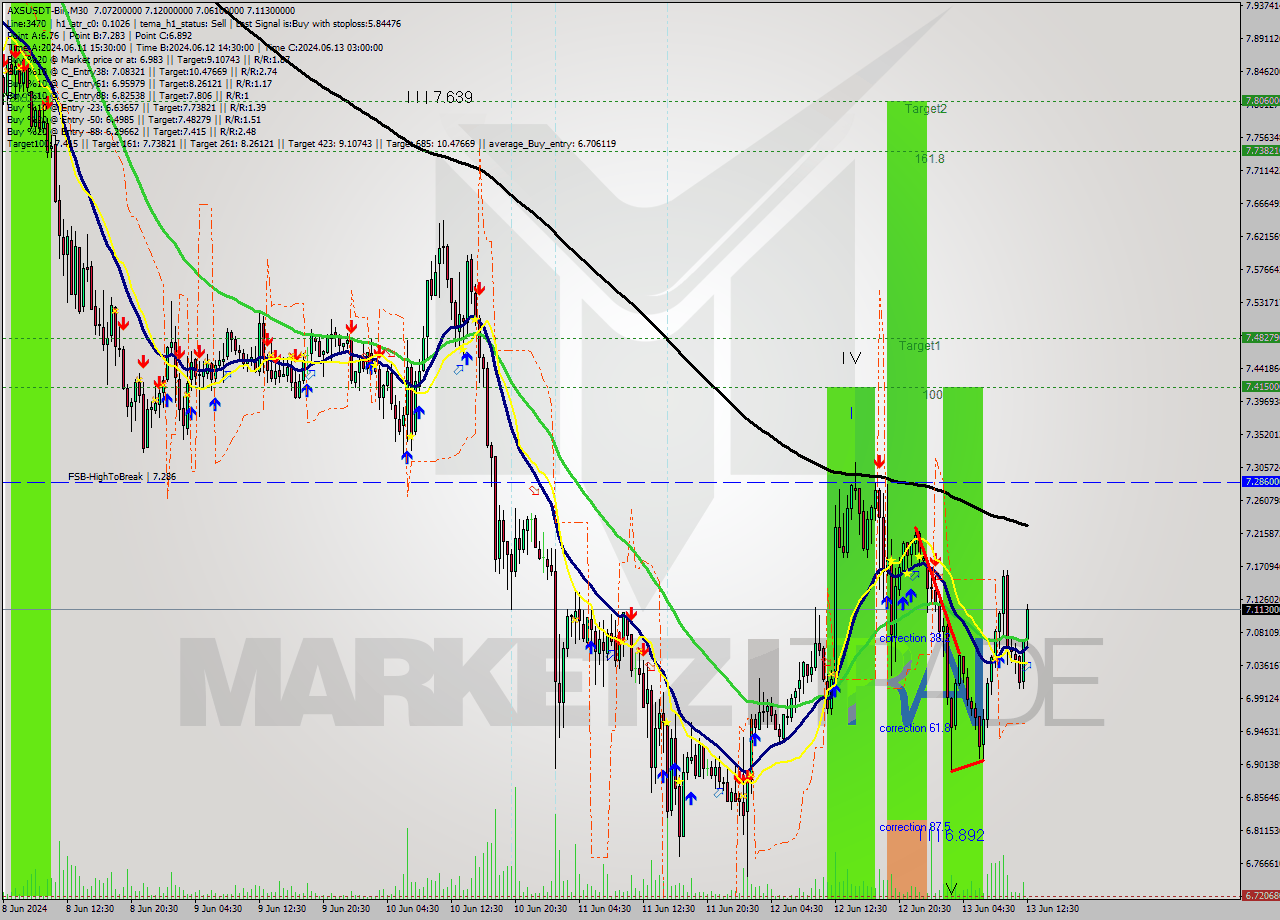Click the 'average_Buy_entry: 6.706119' text

(x=551, y=144)
